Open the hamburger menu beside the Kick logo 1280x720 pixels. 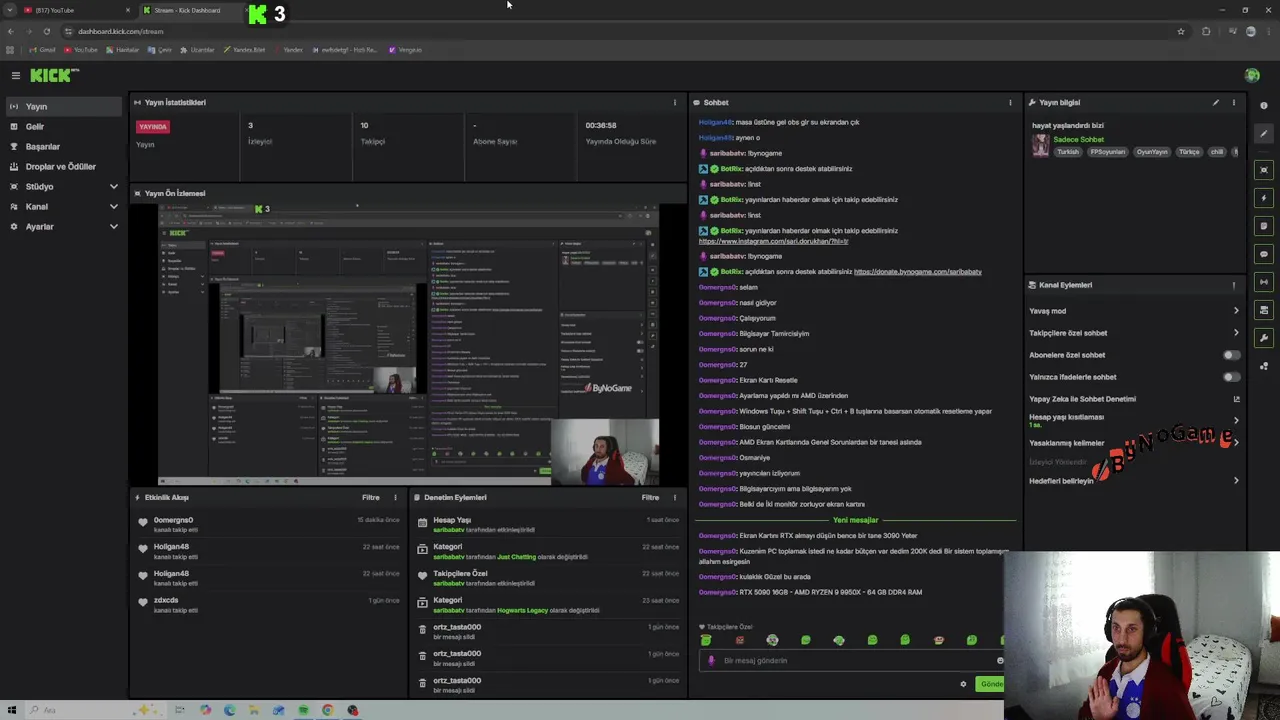pyautogui.click(x=16, y=75)
